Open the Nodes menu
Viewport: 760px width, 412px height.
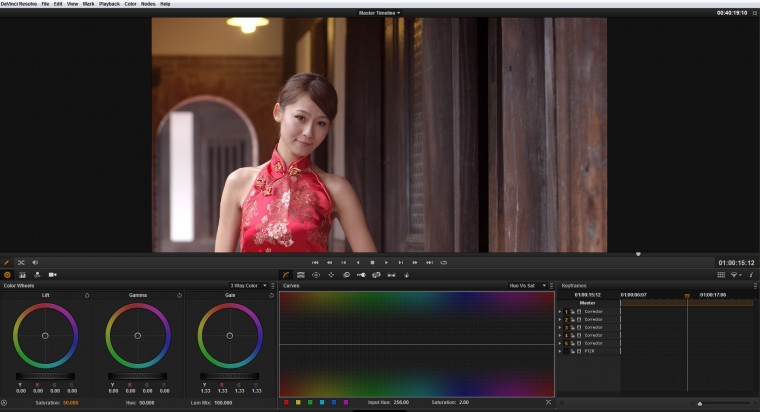(x=148, y=4)
